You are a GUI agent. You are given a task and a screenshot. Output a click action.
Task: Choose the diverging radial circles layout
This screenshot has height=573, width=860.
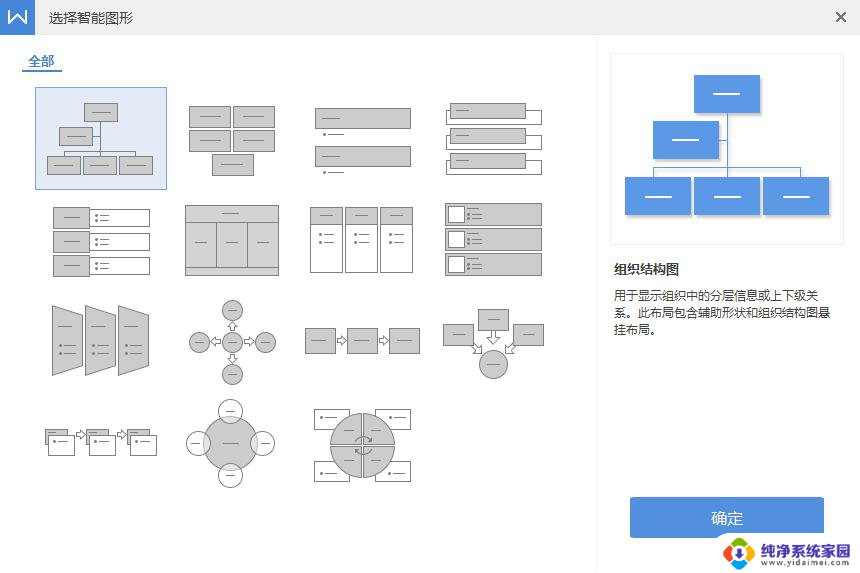[x=233, y=342]
